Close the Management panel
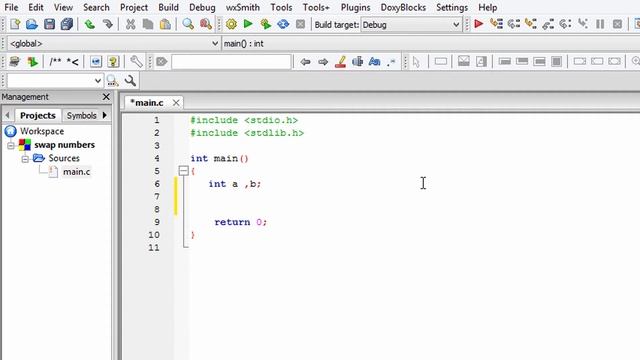 click(106, 97)
